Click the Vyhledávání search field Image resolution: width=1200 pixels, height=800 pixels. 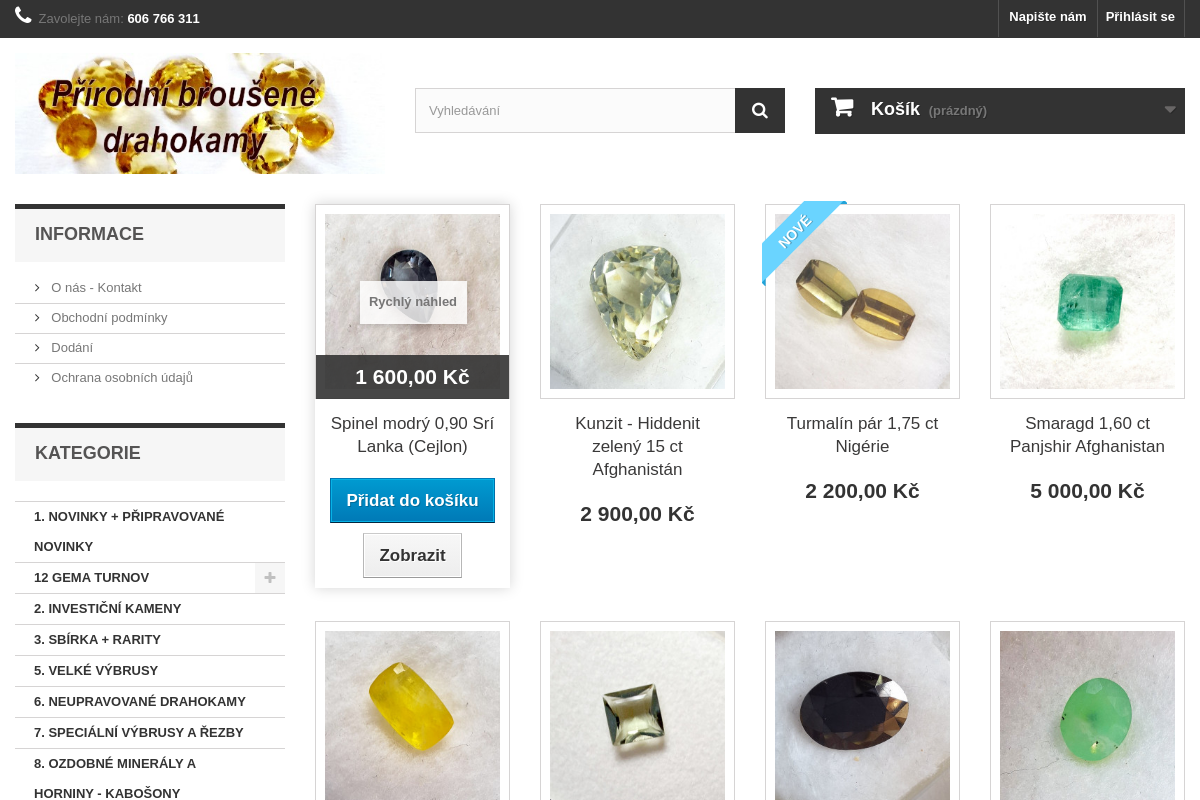(575, 110)
